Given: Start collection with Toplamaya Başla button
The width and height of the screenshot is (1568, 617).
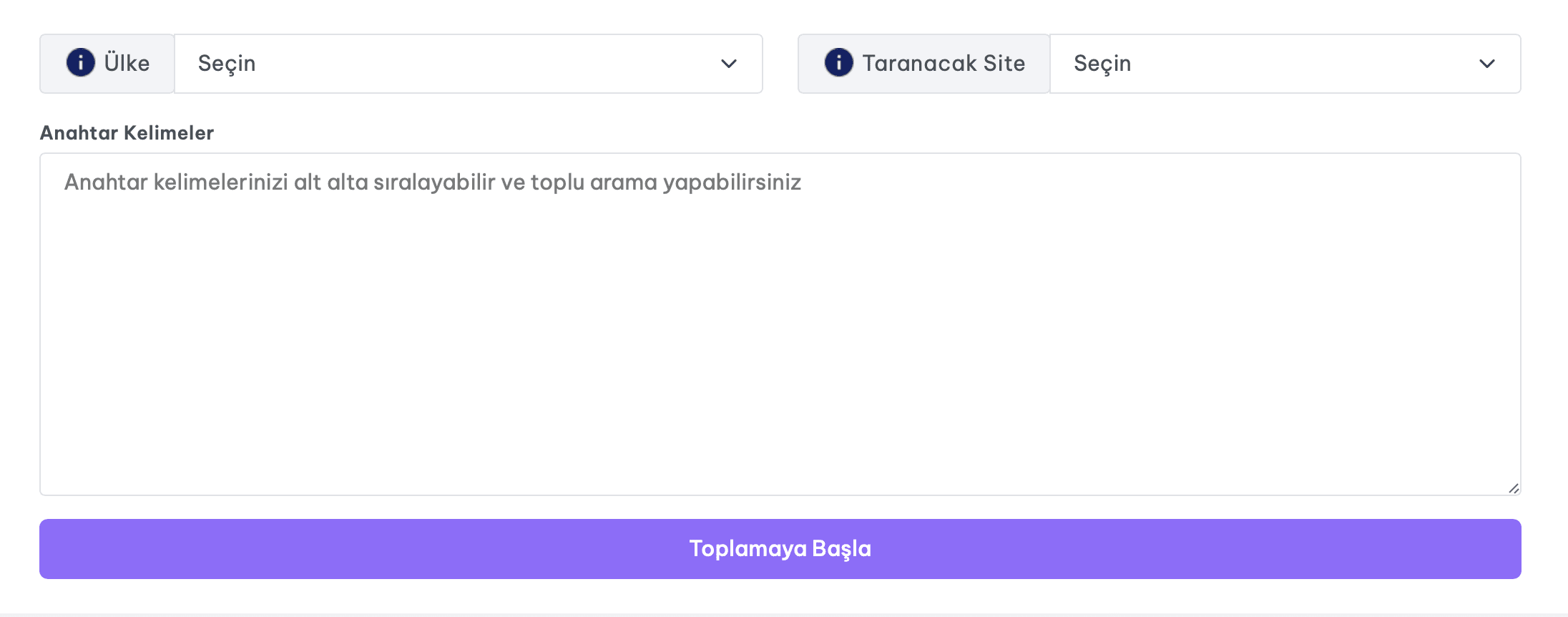Looking at the screenshot, I should [780, 549].
